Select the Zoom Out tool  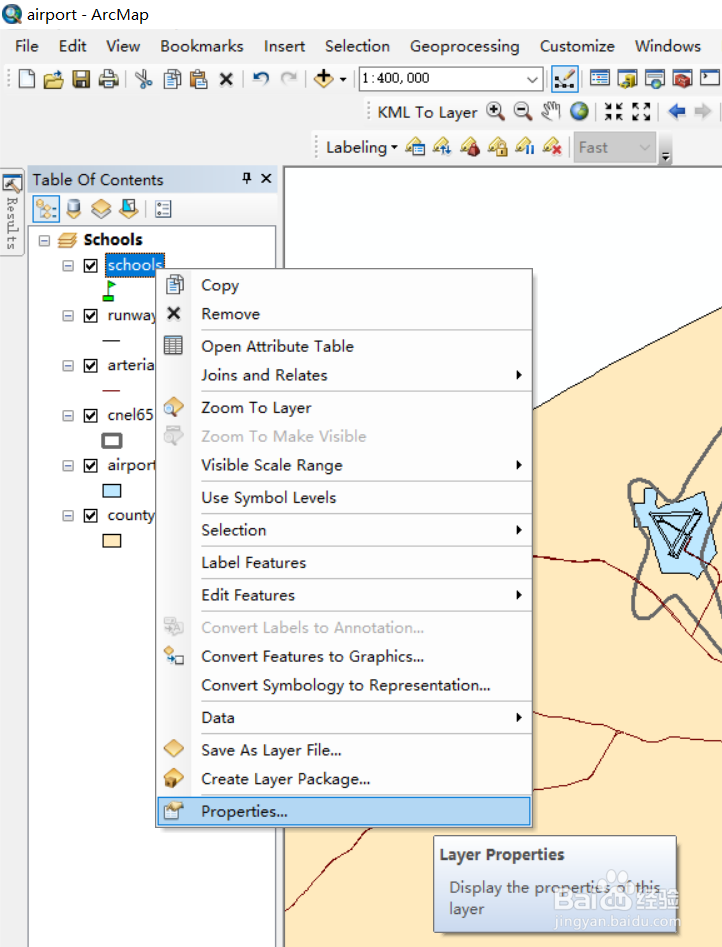coord(523,111)
